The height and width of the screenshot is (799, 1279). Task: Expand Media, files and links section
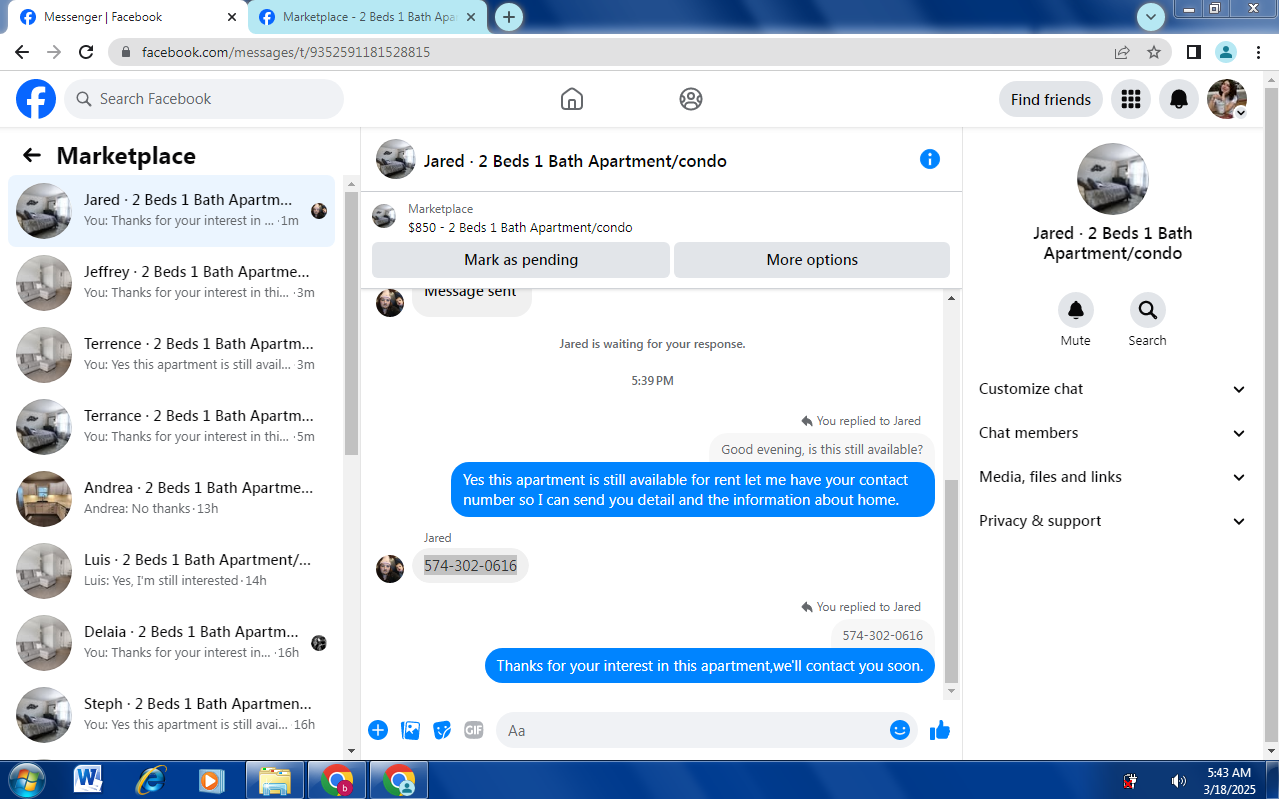coord(1113,477)
